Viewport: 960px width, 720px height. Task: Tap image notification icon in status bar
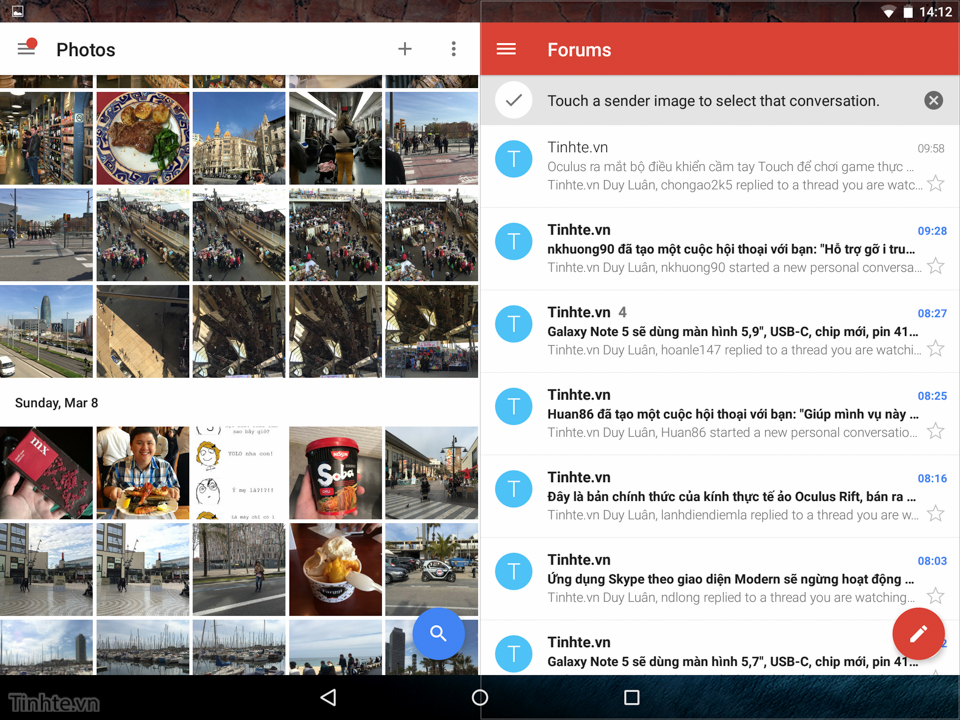coord(18,11)
